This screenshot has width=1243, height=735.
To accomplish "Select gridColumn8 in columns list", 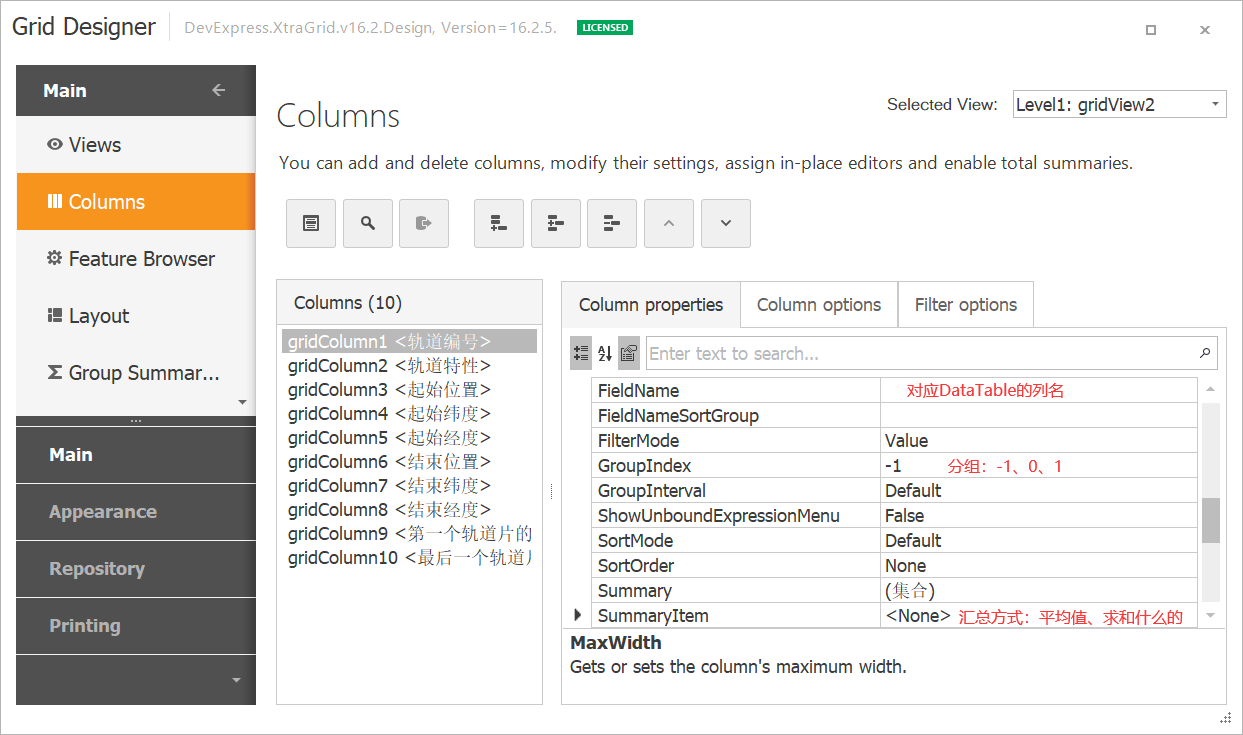I will [x=409, y=509].
